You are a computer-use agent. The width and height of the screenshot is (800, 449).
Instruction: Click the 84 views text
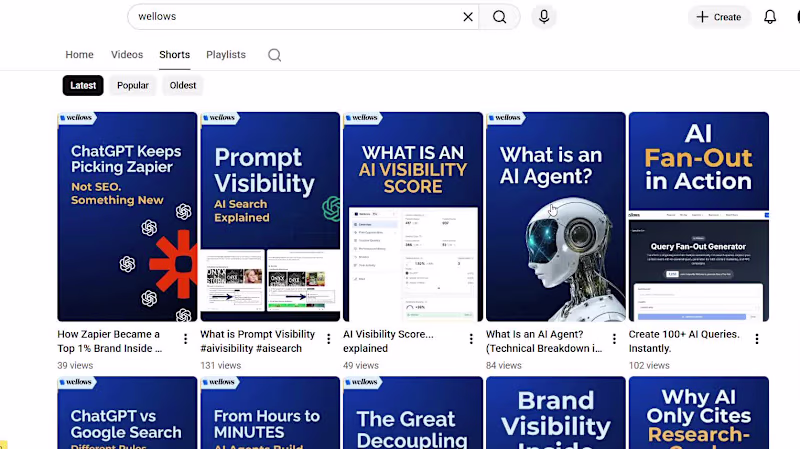[x=504, y=365]
